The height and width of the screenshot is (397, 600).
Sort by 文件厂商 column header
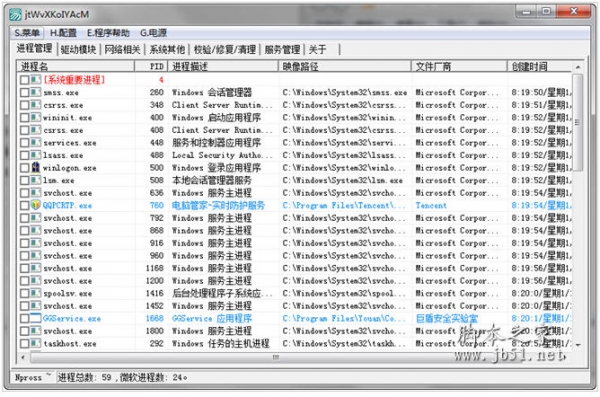coord(460,67)
